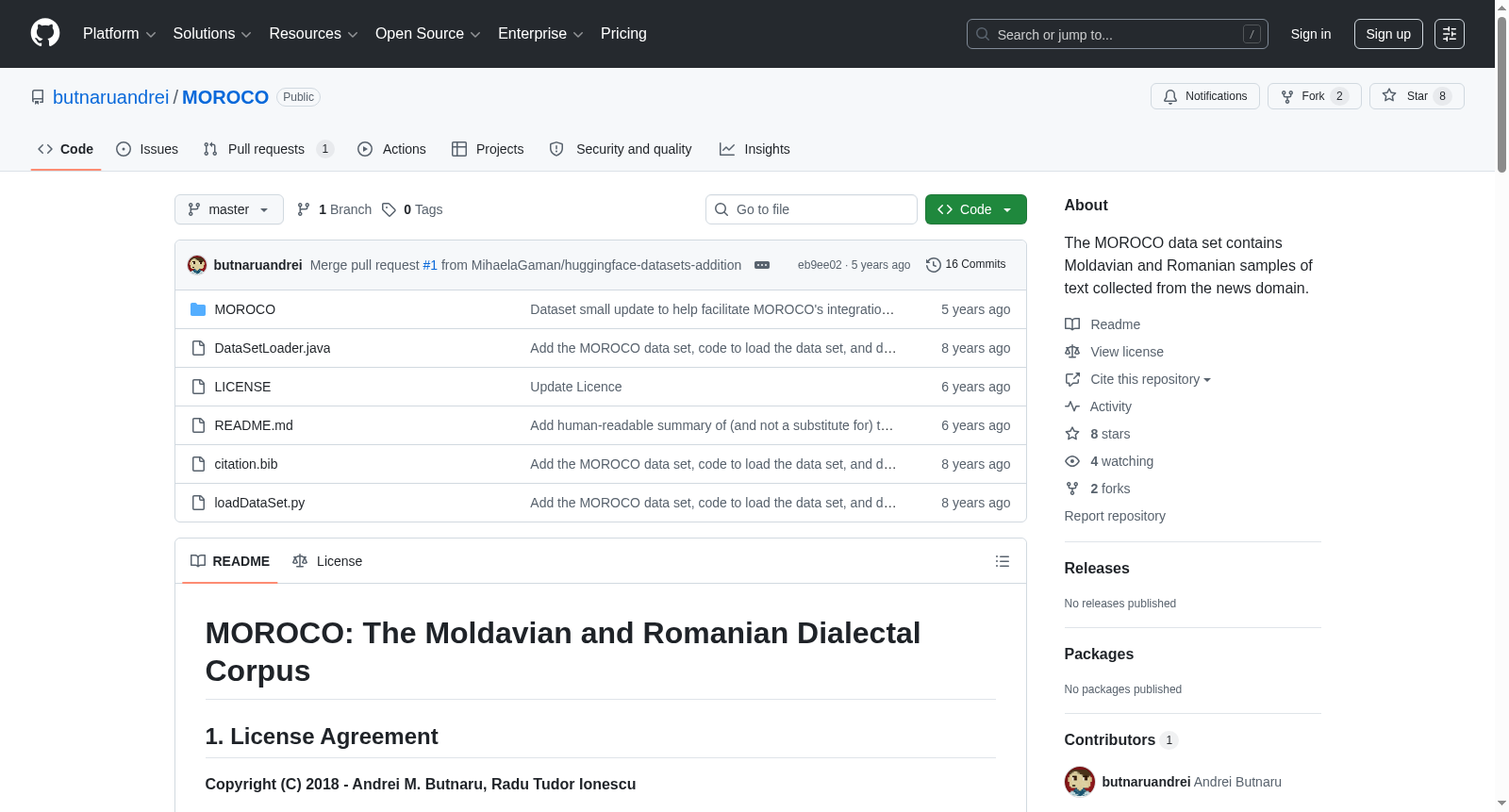This screenshot has height=812, width=1509.
Task: Click contributor butnaruandrei avatar
Action: [x=1080, y=782]
